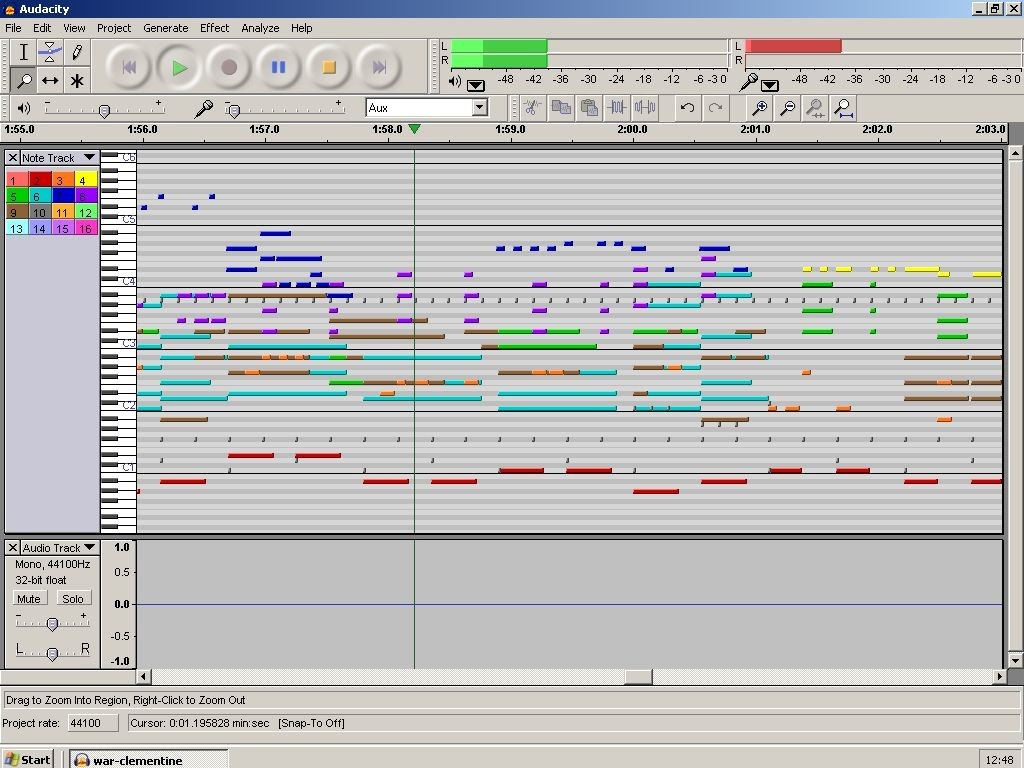The image size is (1024, 768).
Task: Open the Effect menu
Action: tap(214, 28)
